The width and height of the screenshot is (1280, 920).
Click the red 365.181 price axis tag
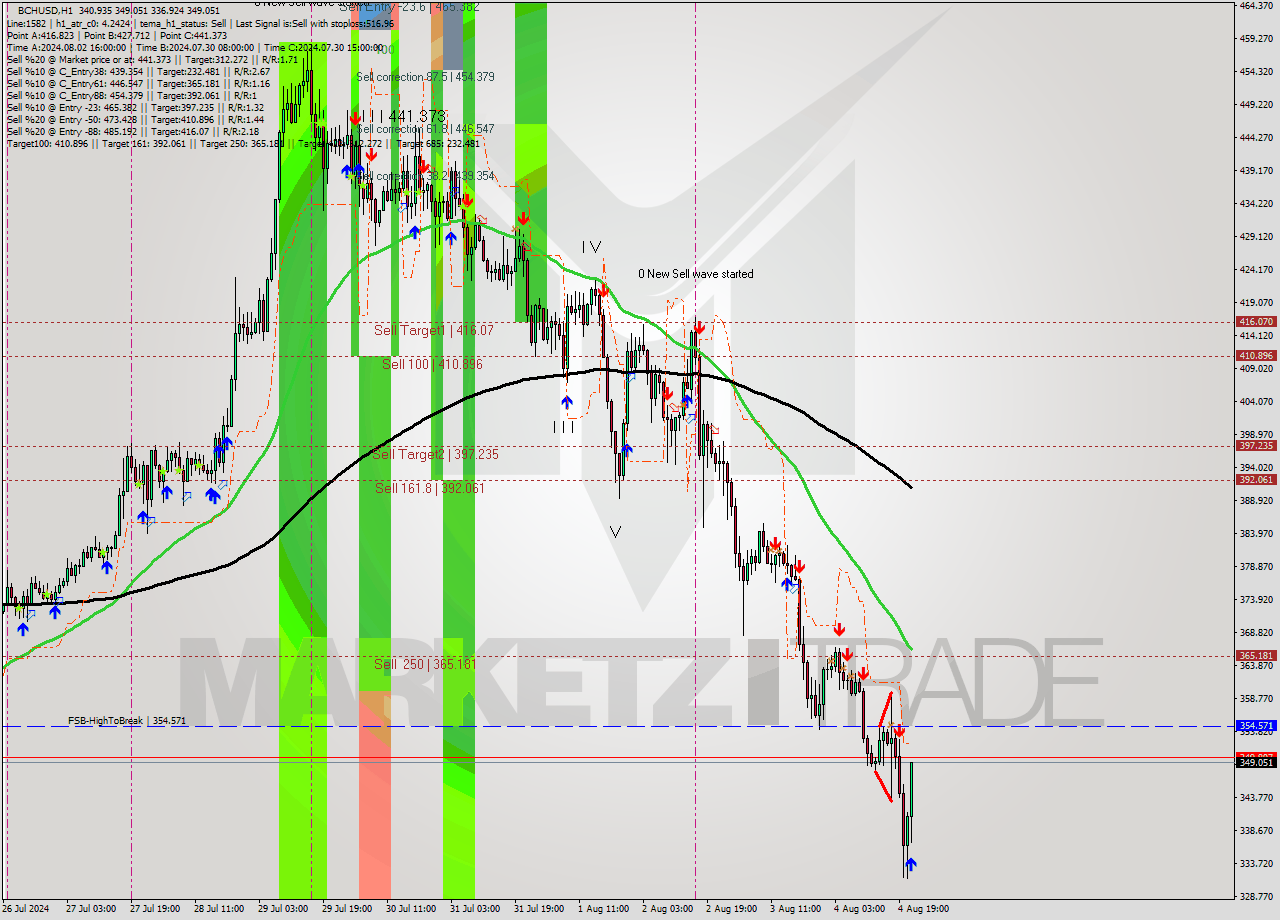[x=1256, y=656]
